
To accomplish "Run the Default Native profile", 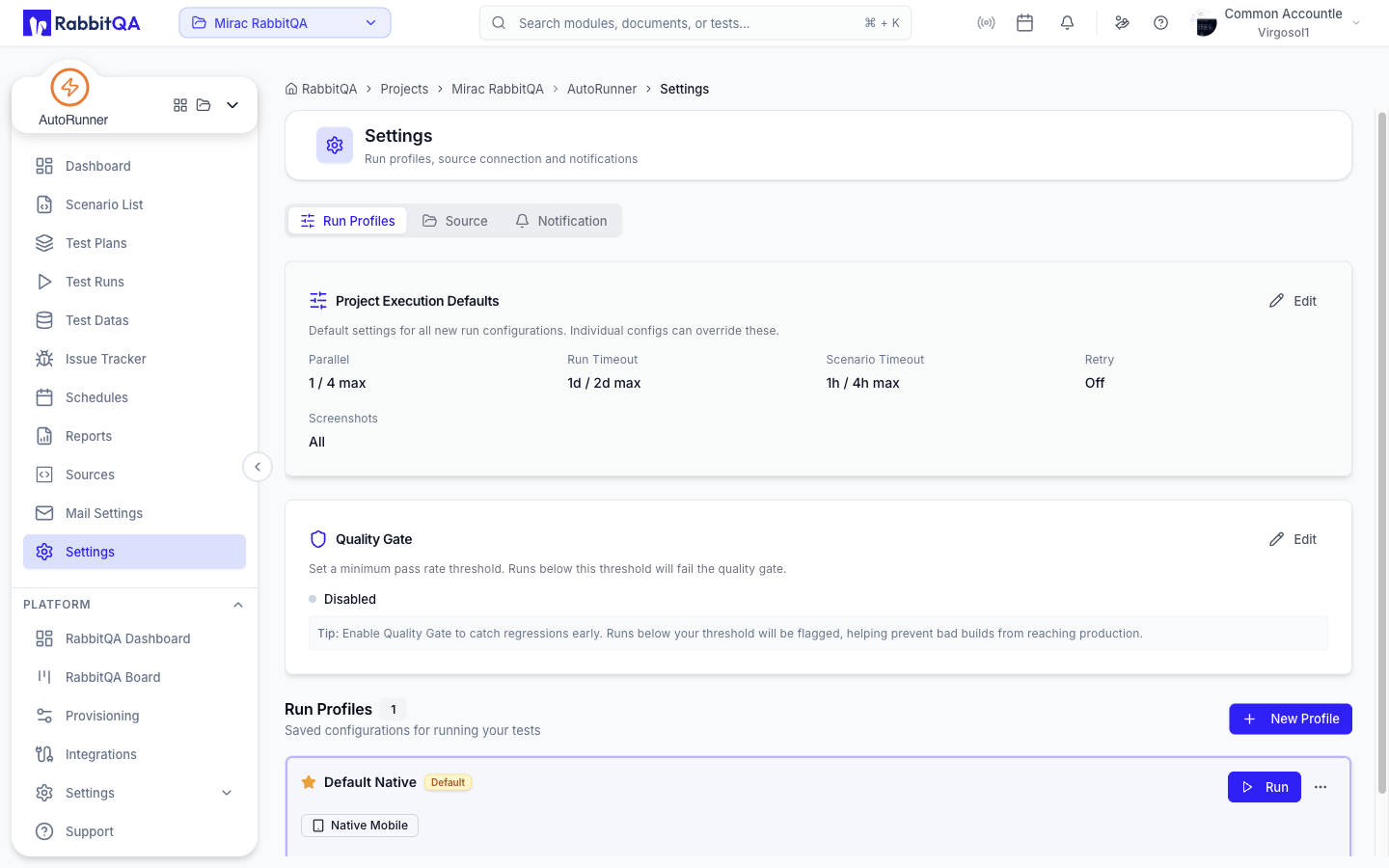I will 1265,787.
